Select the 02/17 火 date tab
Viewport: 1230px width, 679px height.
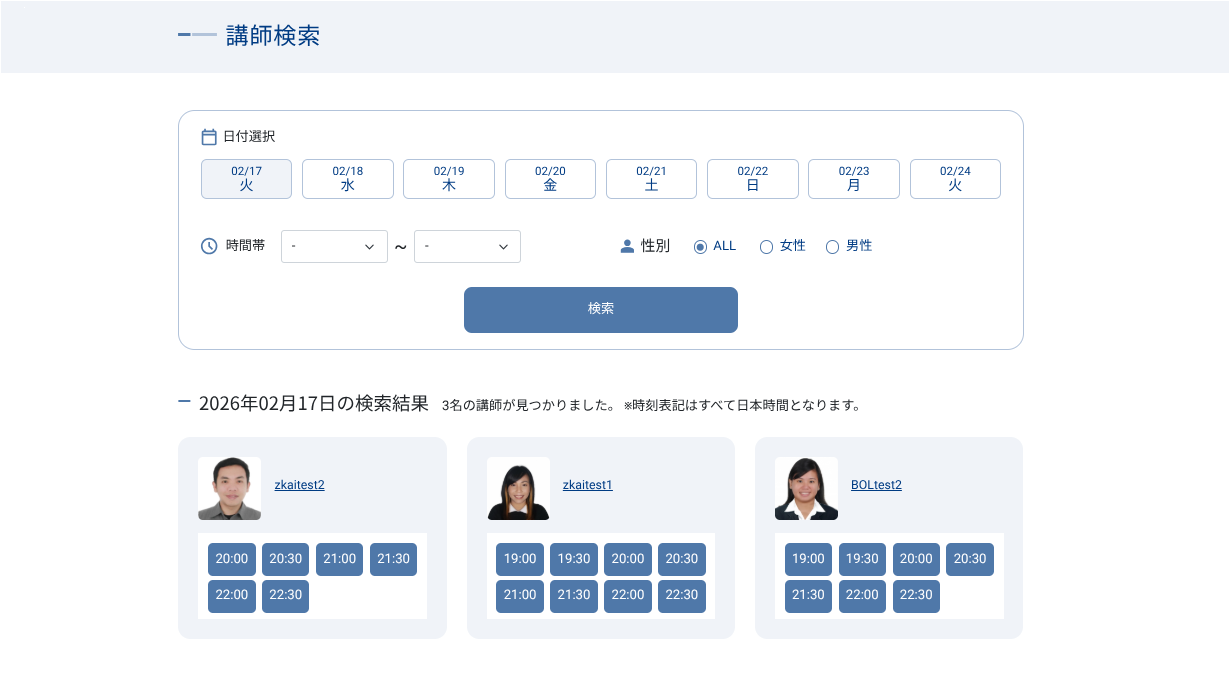coord(246,179)
